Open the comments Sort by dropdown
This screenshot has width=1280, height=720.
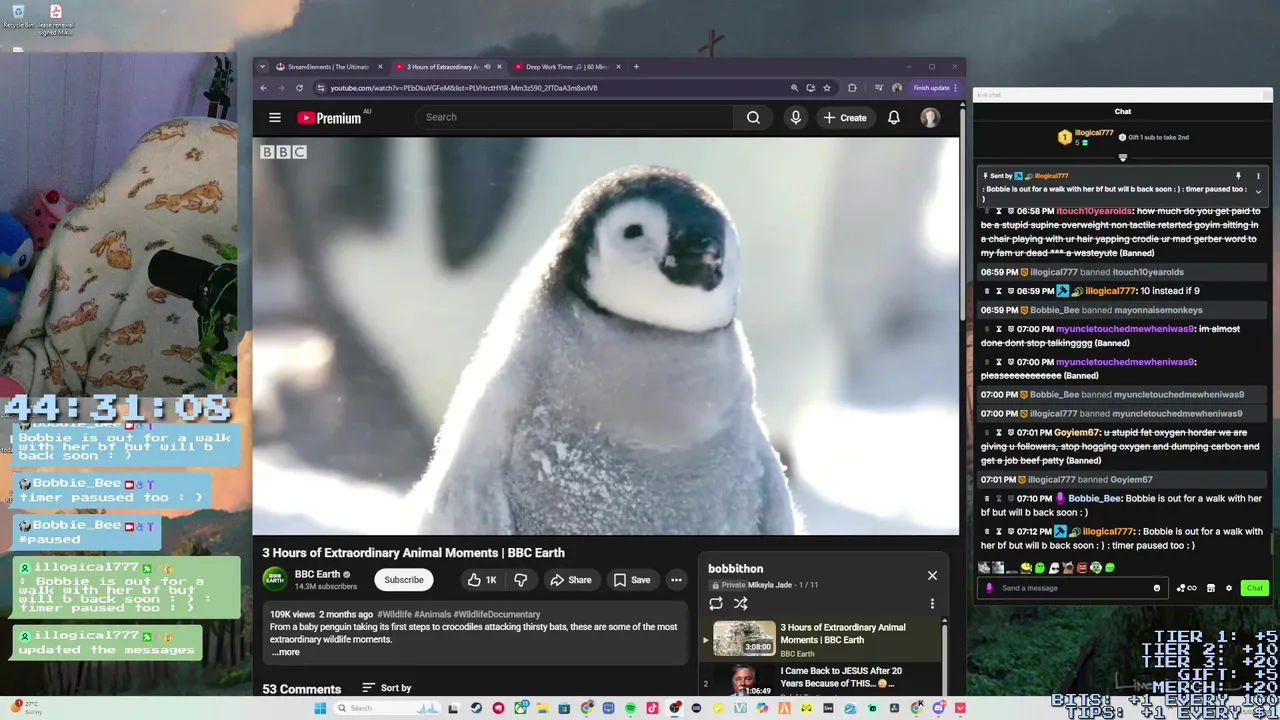[386, 688]
